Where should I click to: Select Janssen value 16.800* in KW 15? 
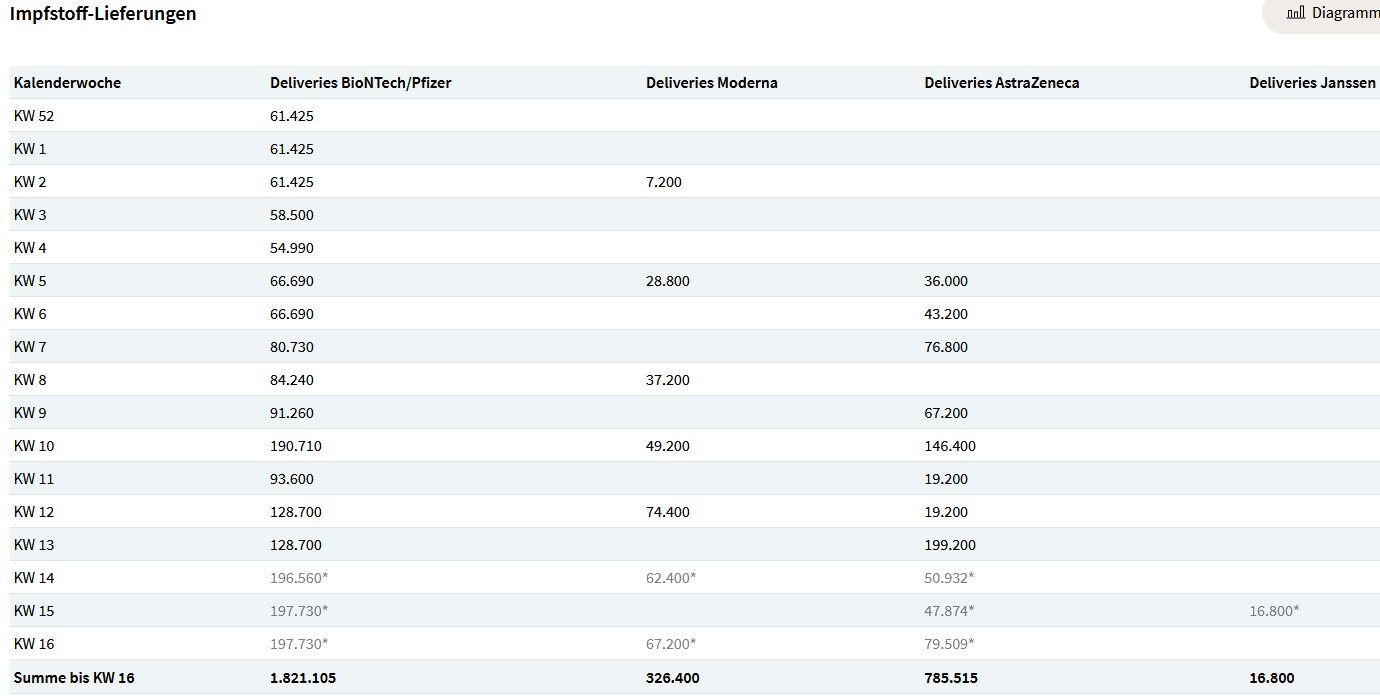[1274, 611]
